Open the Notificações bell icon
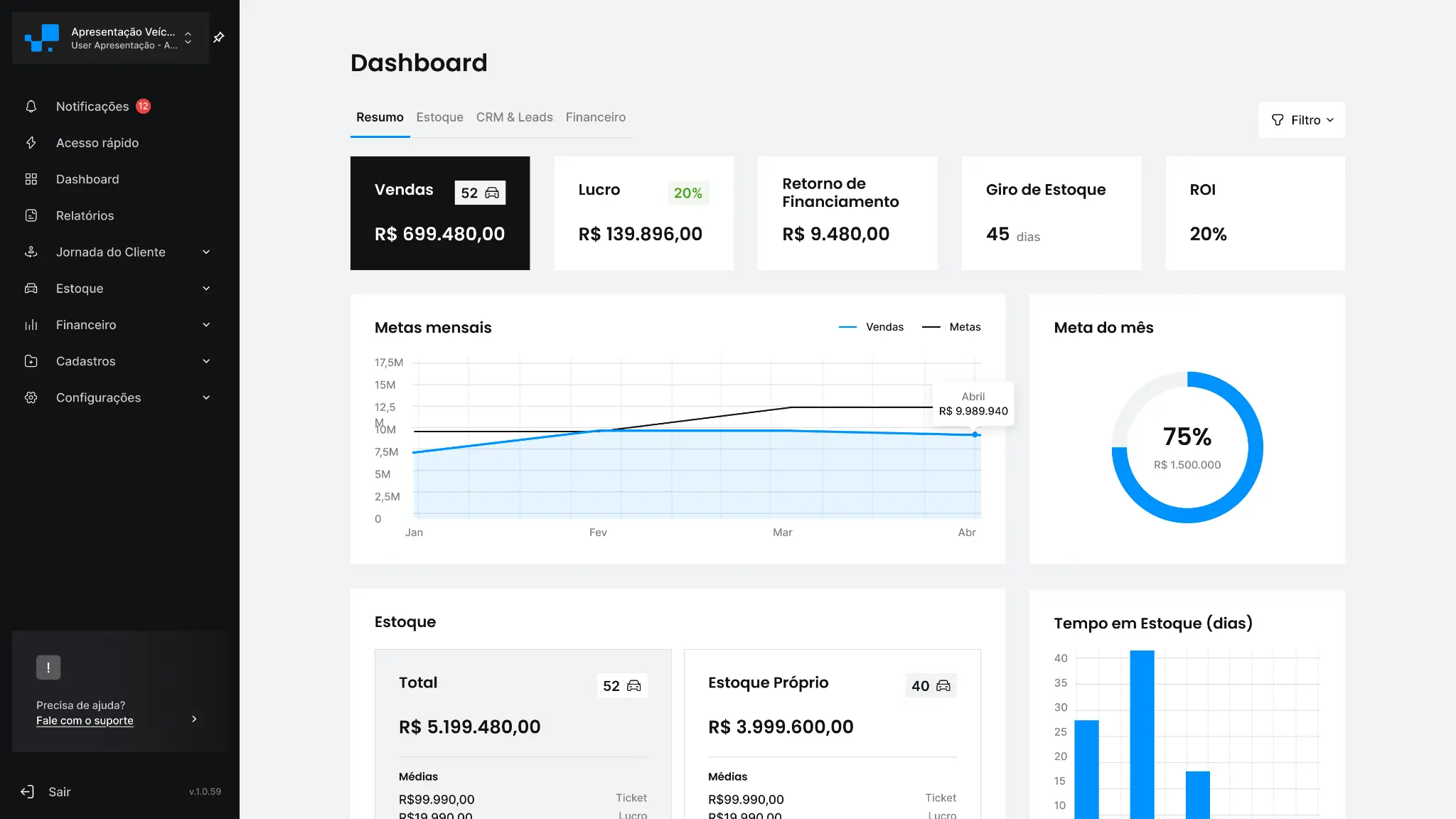 click(x=31, y=106)
